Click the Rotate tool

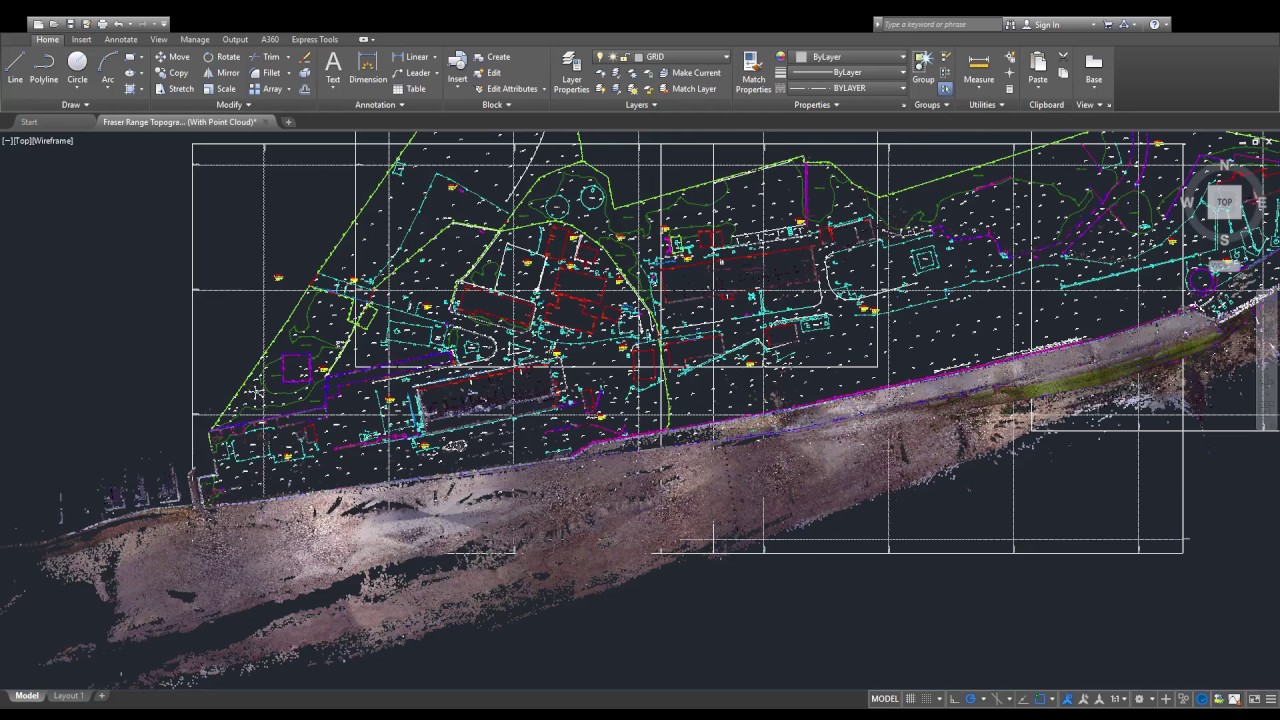tap(222, 57)
